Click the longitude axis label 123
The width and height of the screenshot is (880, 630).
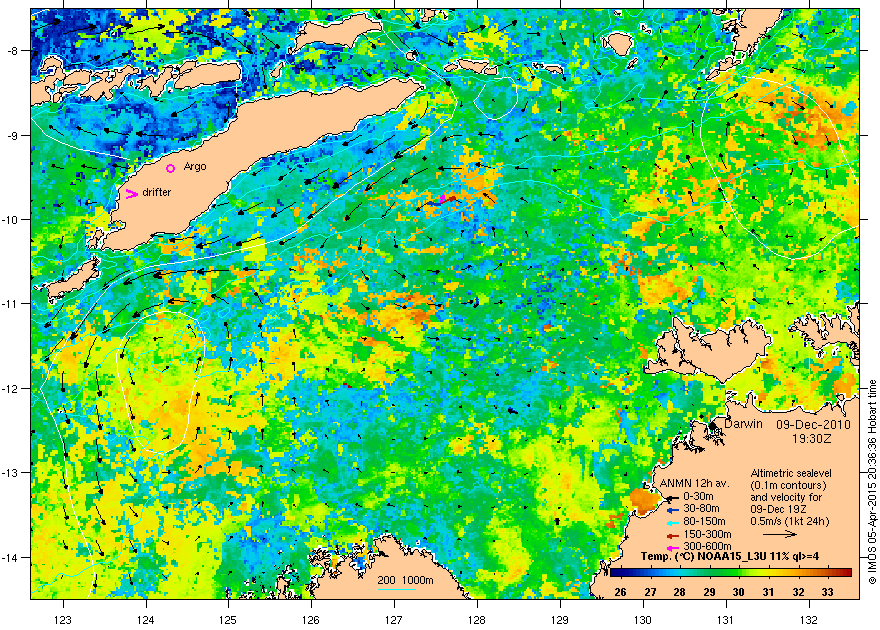[x=63, y=619]
